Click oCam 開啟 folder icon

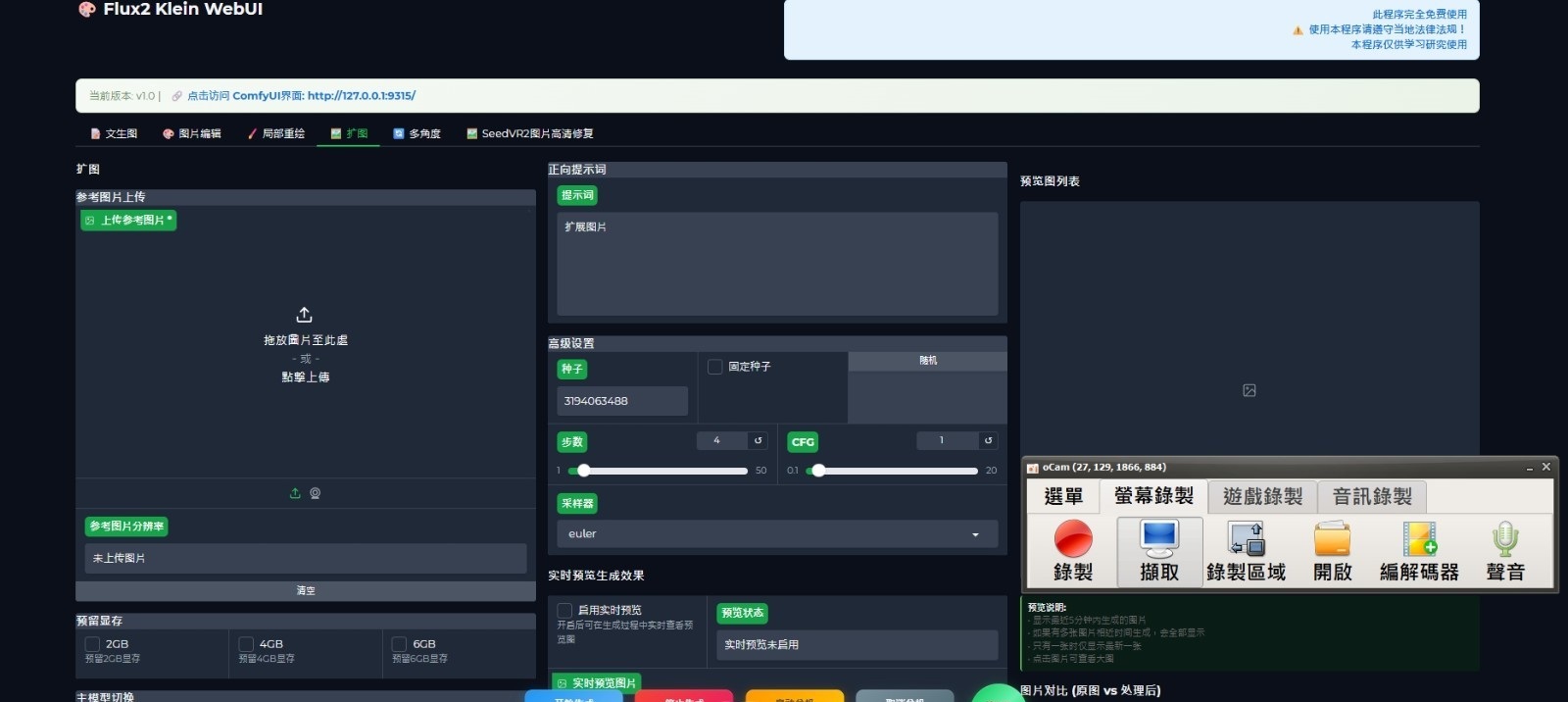[1333, 539]
